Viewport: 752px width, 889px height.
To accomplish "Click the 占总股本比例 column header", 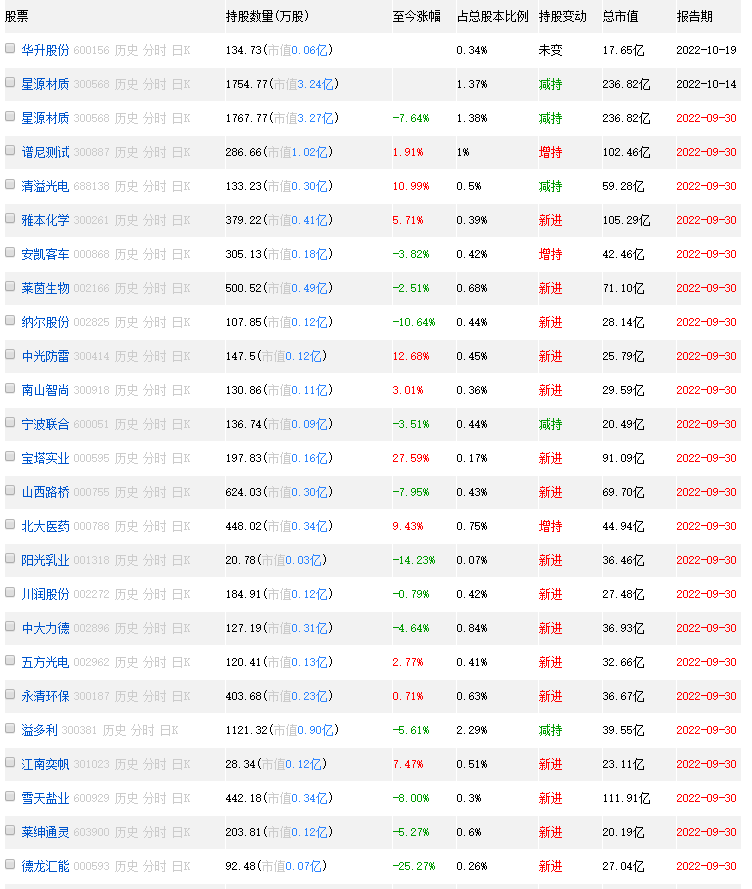I will coord(492,16).
